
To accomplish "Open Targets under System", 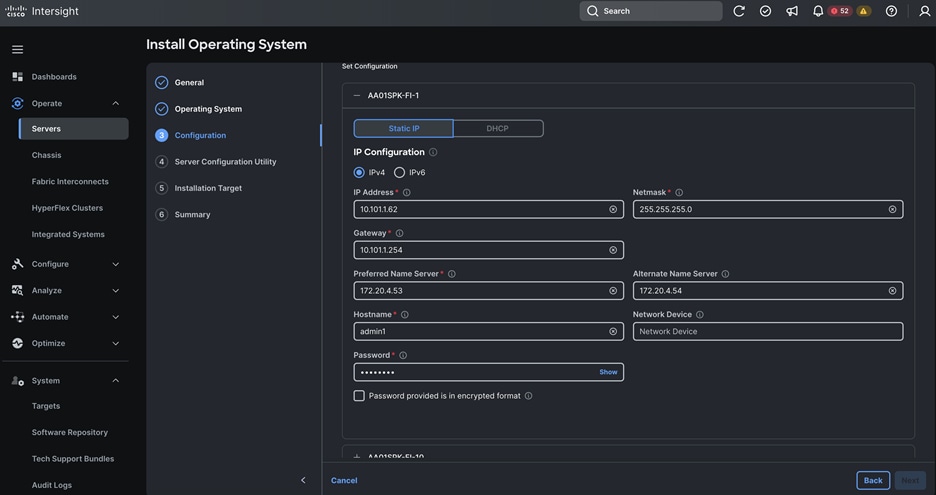I will coord(46,406).
